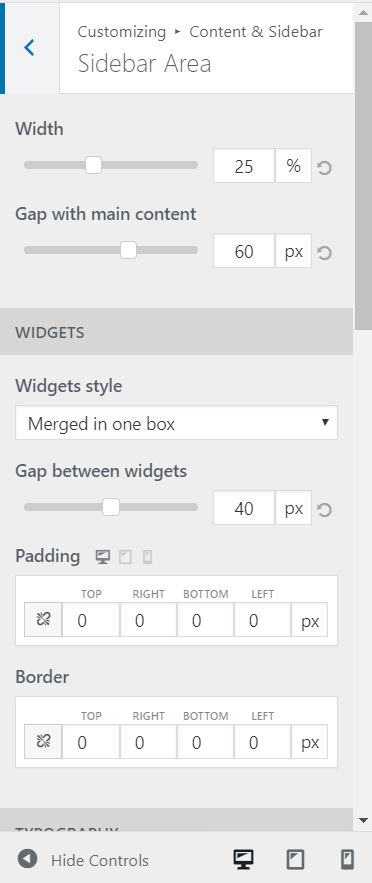Click scrollbar down arrow
The height and width of the screenshot is (883, 372).
(363, 820)
